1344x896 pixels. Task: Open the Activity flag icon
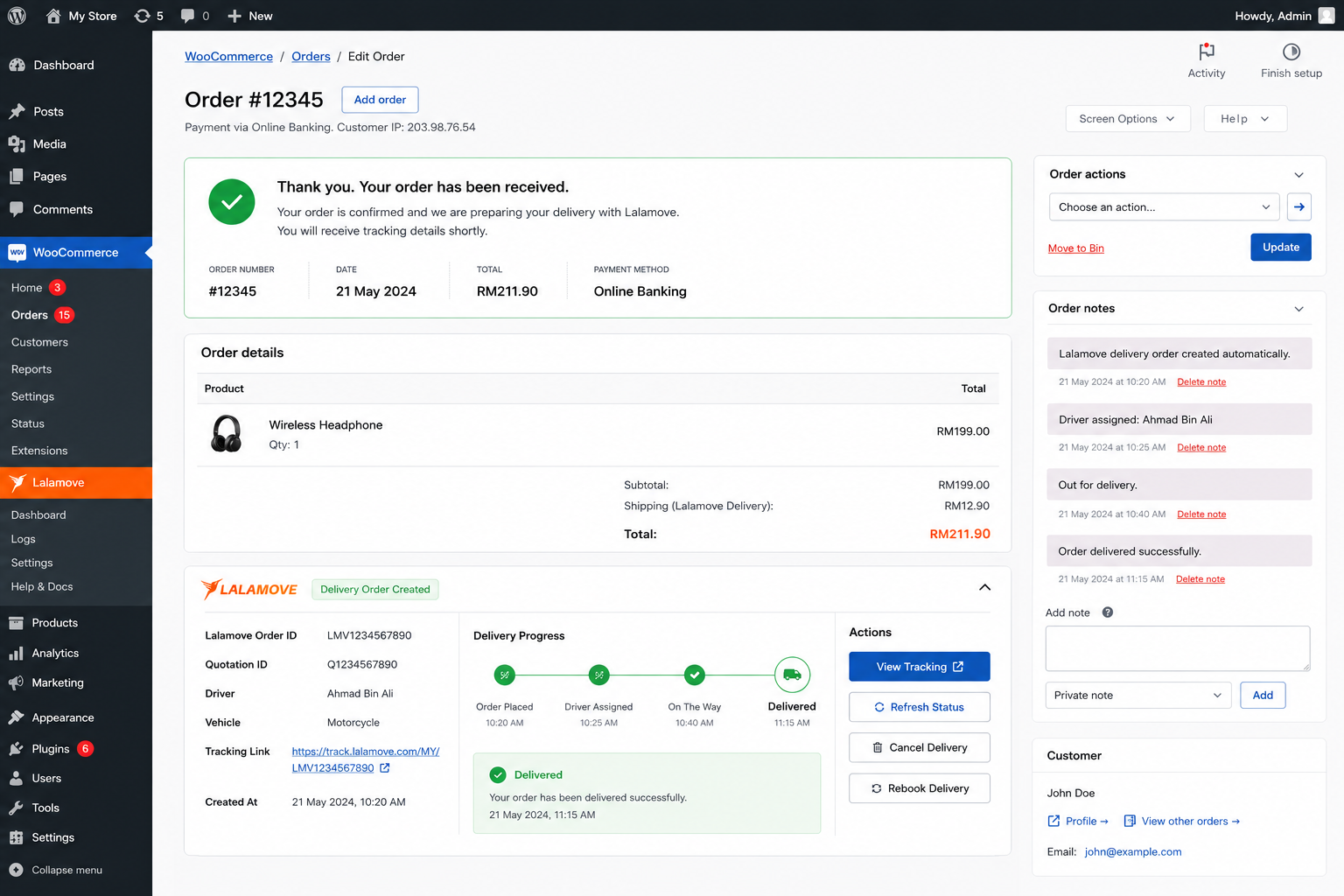(x=1207, y=52)
